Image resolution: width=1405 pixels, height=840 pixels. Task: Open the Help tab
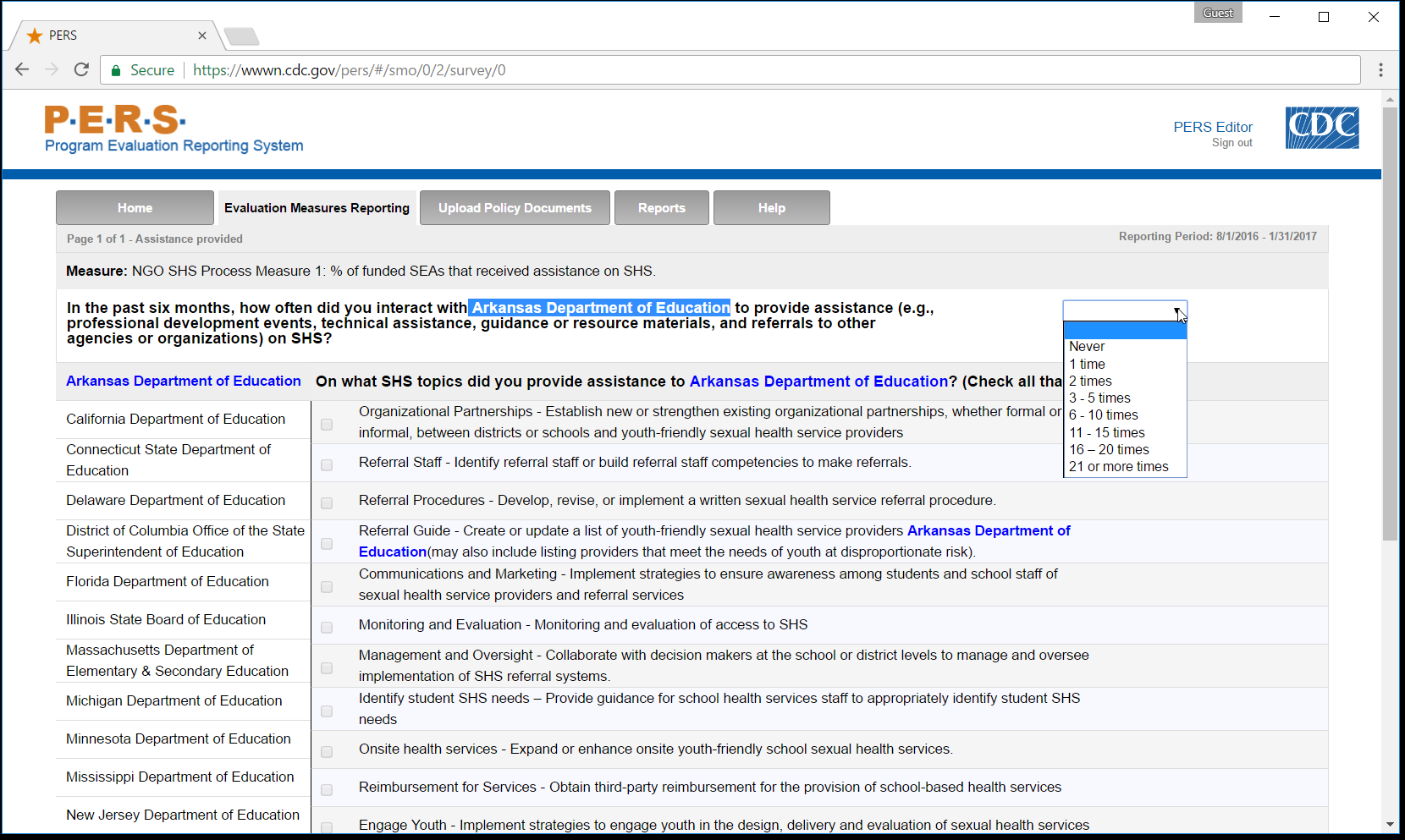tap(772, 208)
